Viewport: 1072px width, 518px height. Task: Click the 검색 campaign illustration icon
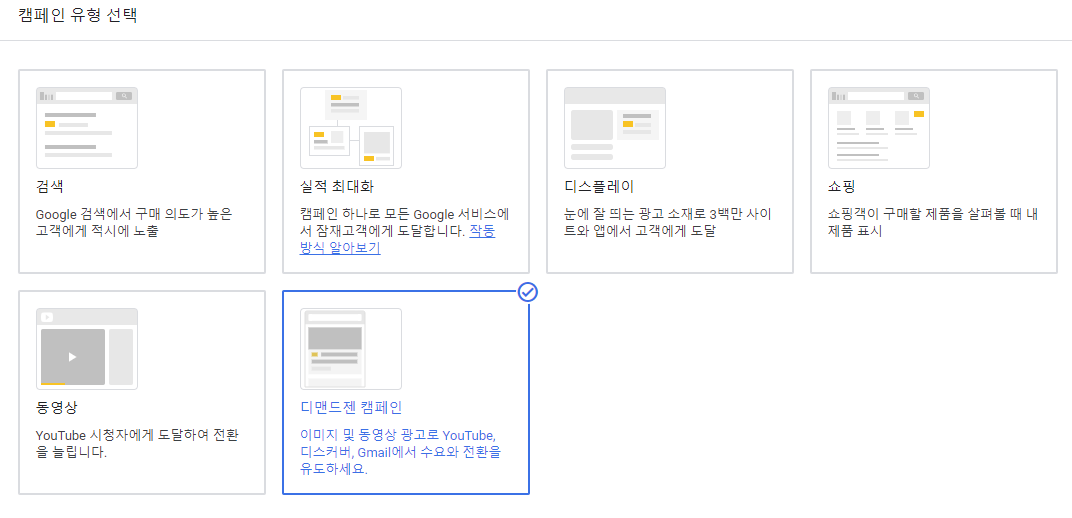point(87,128)
